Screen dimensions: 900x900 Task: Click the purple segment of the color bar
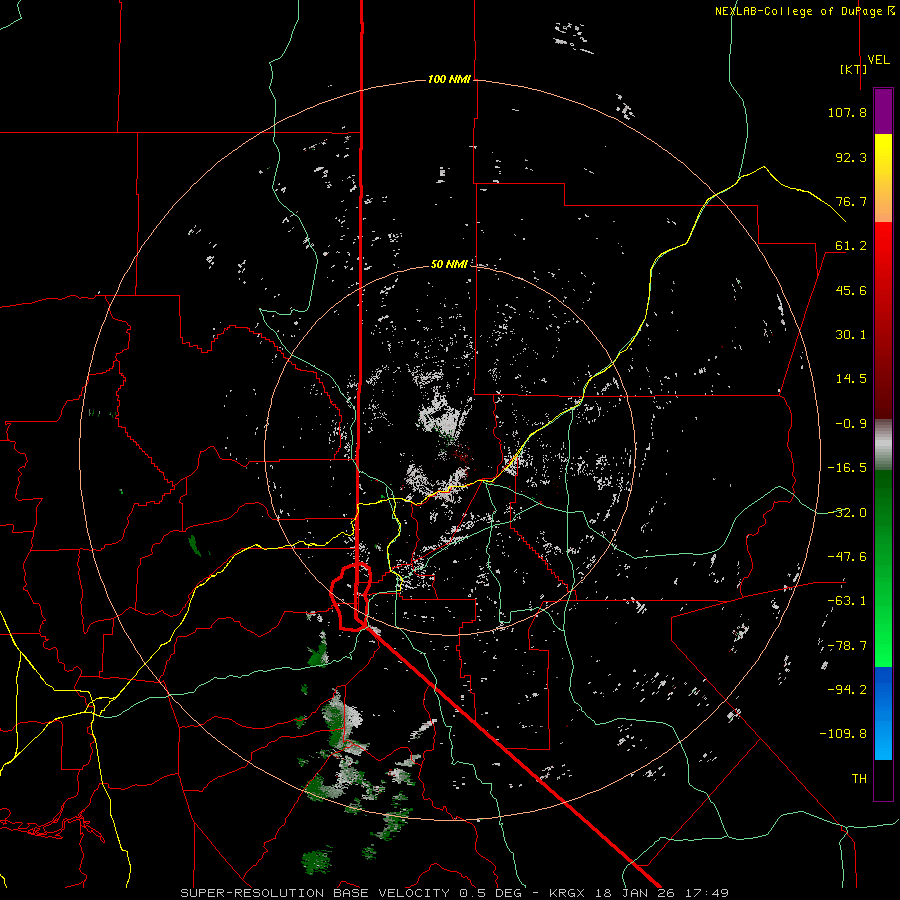[883, 111]
